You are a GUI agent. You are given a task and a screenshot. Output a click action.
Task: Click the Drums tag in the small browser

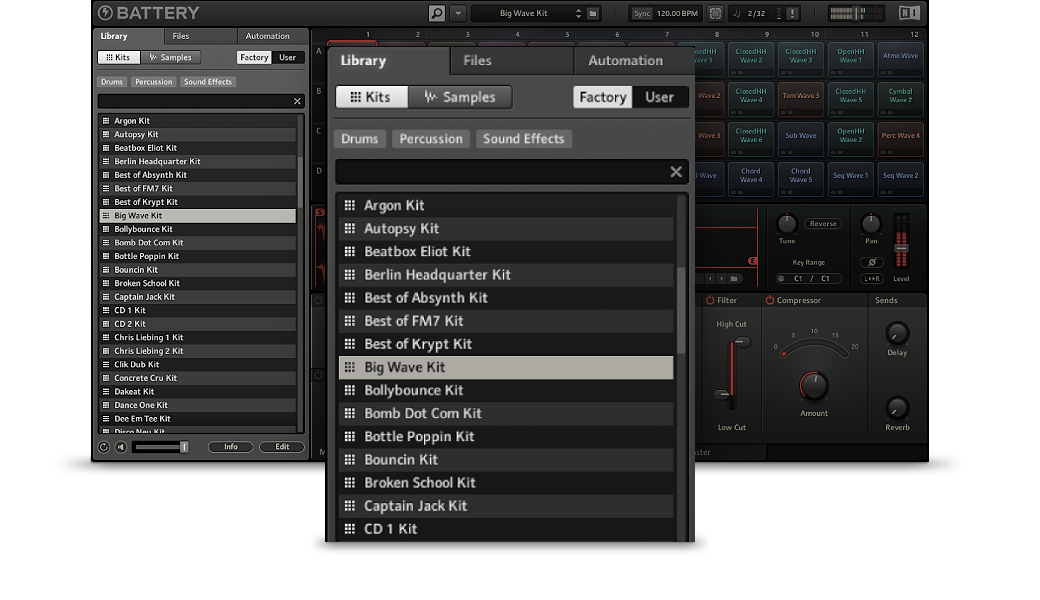point(111,82)
